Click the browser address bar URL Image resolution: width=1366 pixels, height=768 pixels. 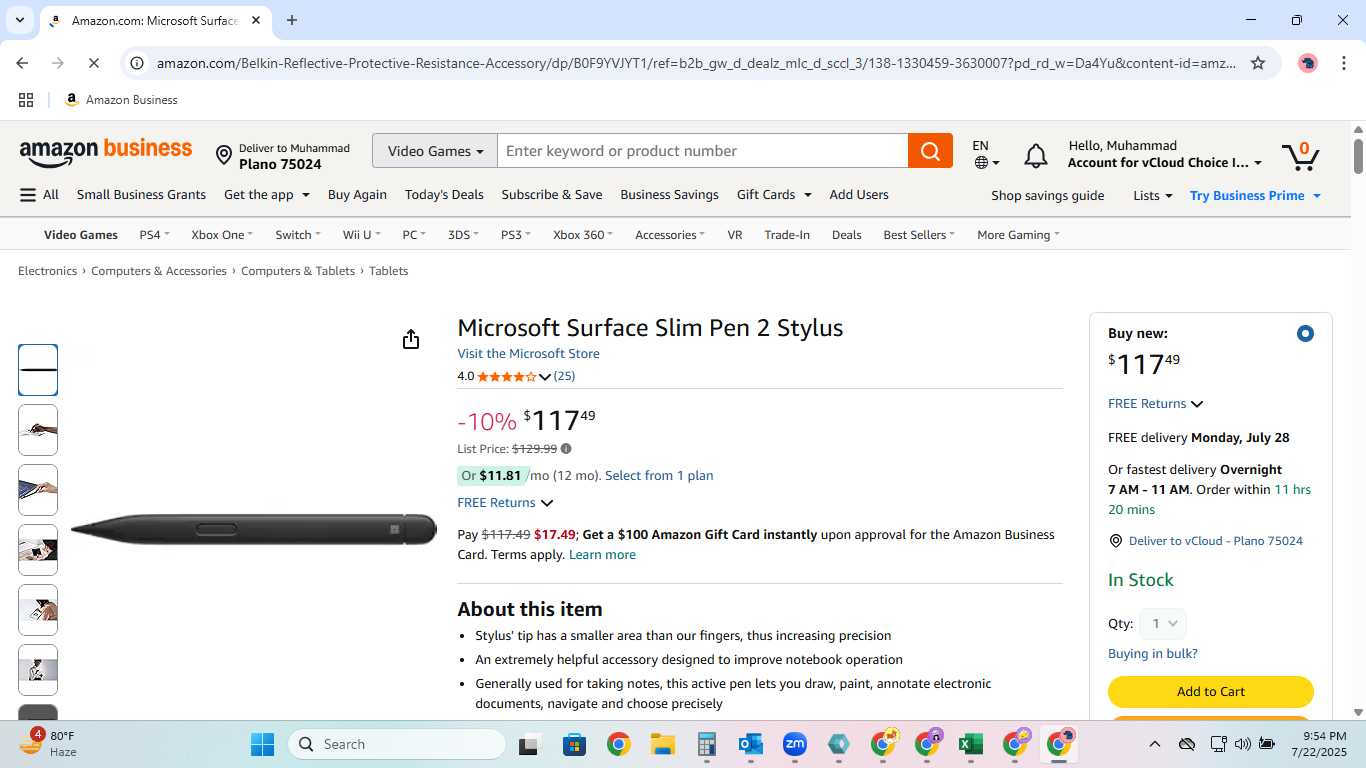(x=696, y=63)
